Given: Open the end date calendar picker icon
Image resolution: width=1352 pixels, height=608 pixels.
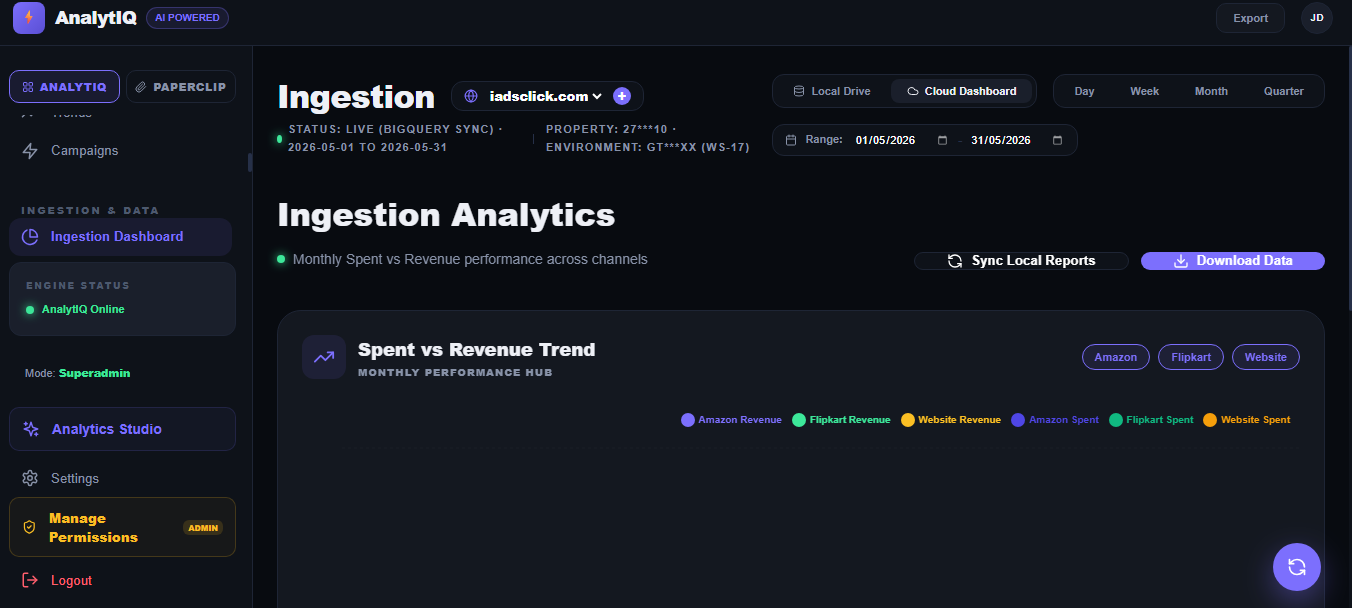Looking at the screenshot, I should pos(1057,140).
